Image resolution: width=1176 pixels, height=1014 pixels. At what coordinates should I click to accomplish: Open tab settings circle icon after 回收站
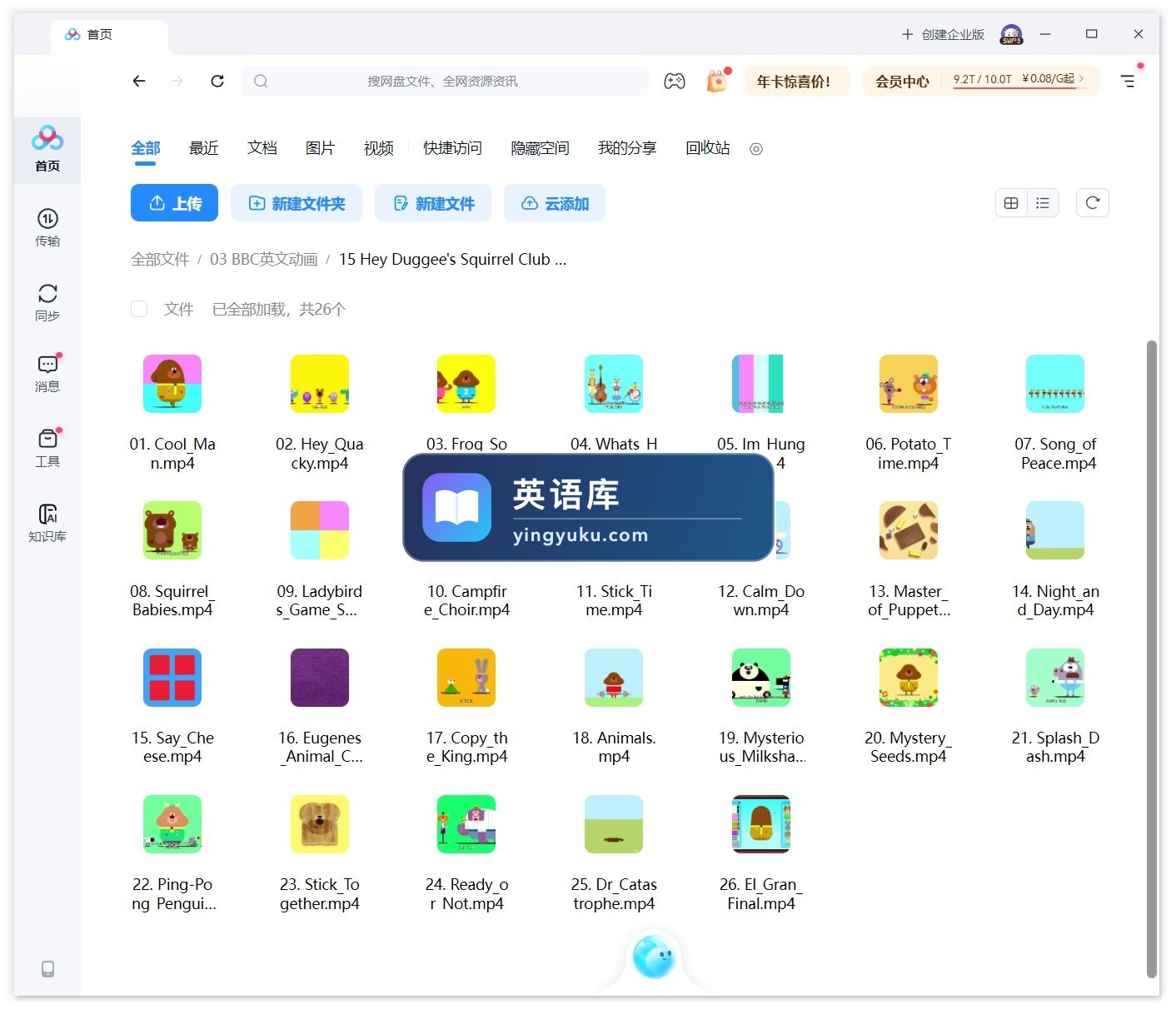point(756,149)
